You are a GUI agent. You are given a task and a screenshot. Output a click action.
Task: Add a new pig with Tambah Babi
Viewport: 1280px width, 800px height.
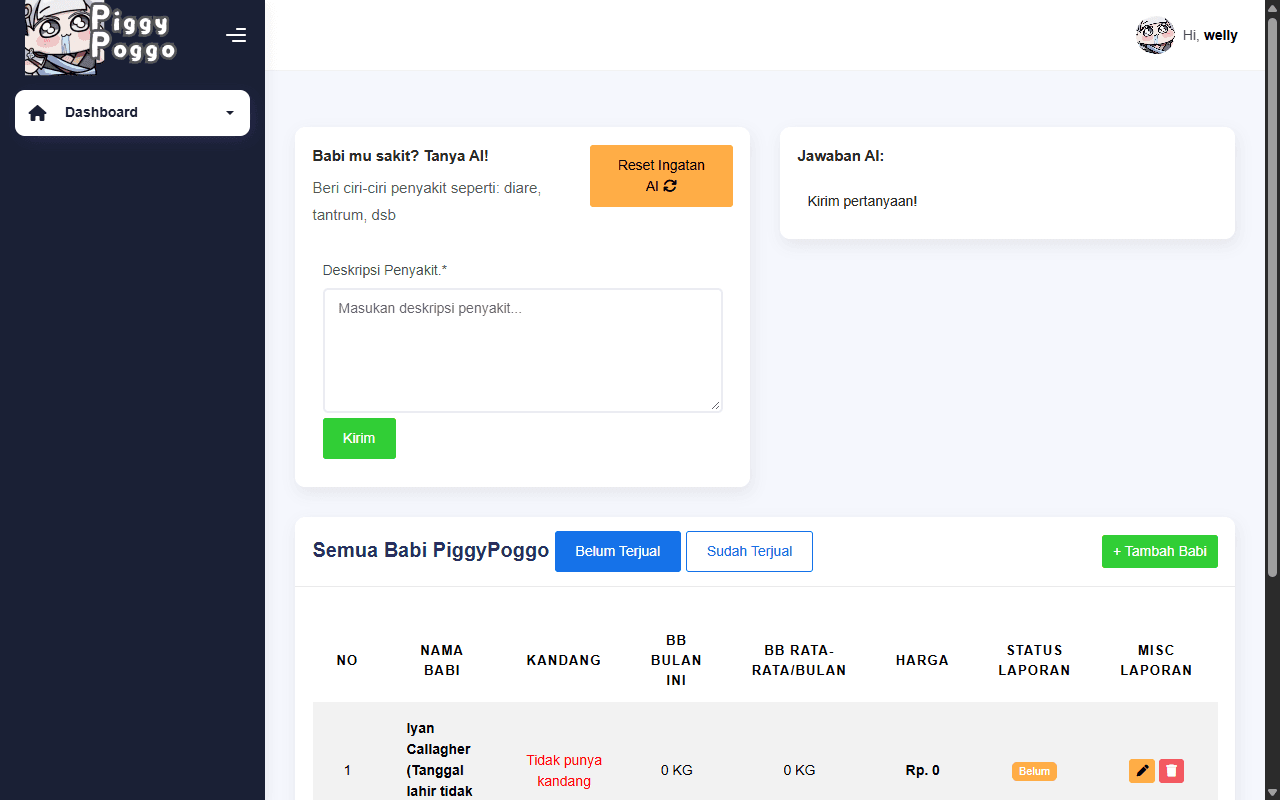(1160, 551)
